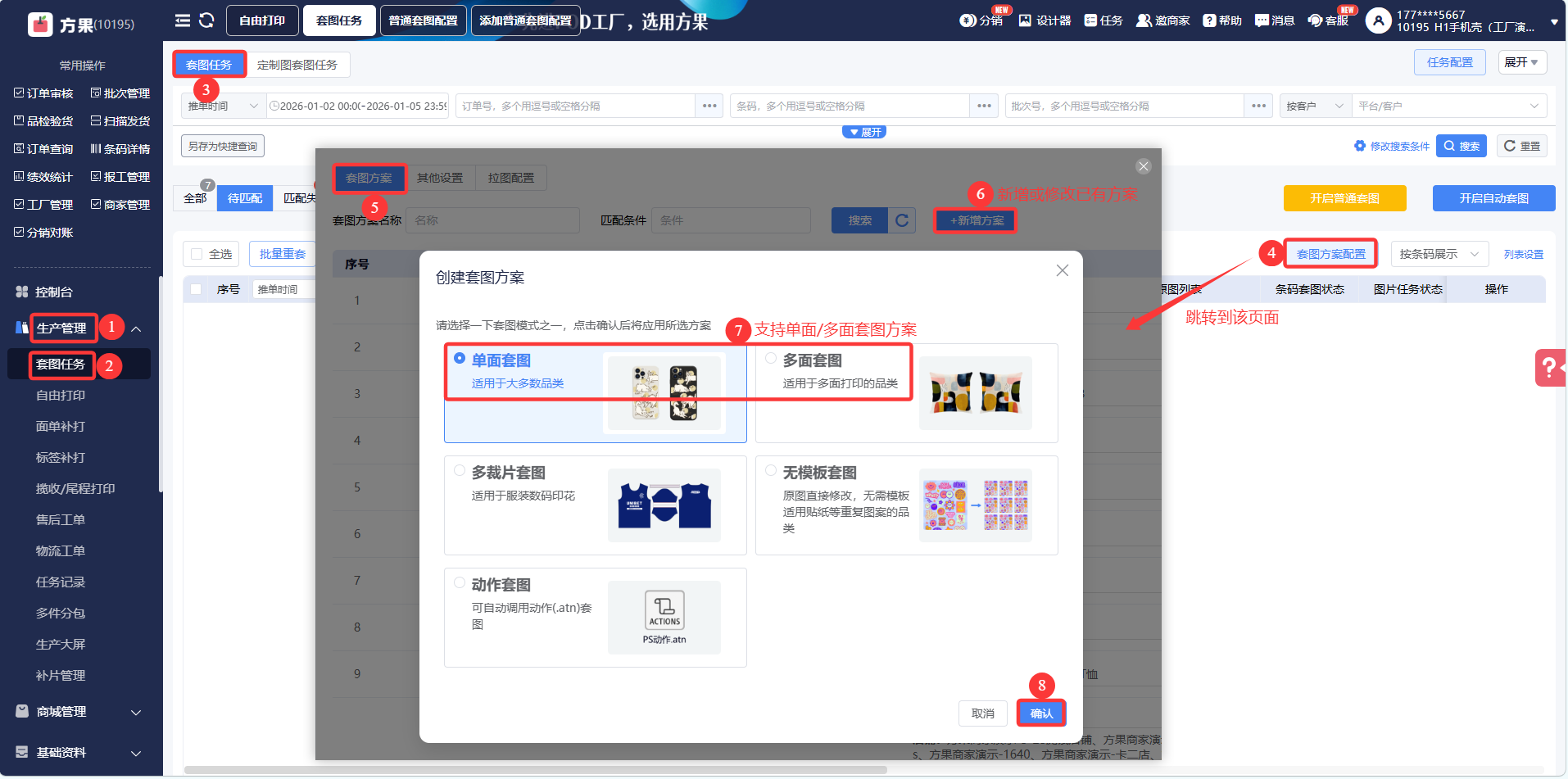Close the 创建套图方案 dialog
This screenshot has height=779, width=1568.
tap(1063, 270)
